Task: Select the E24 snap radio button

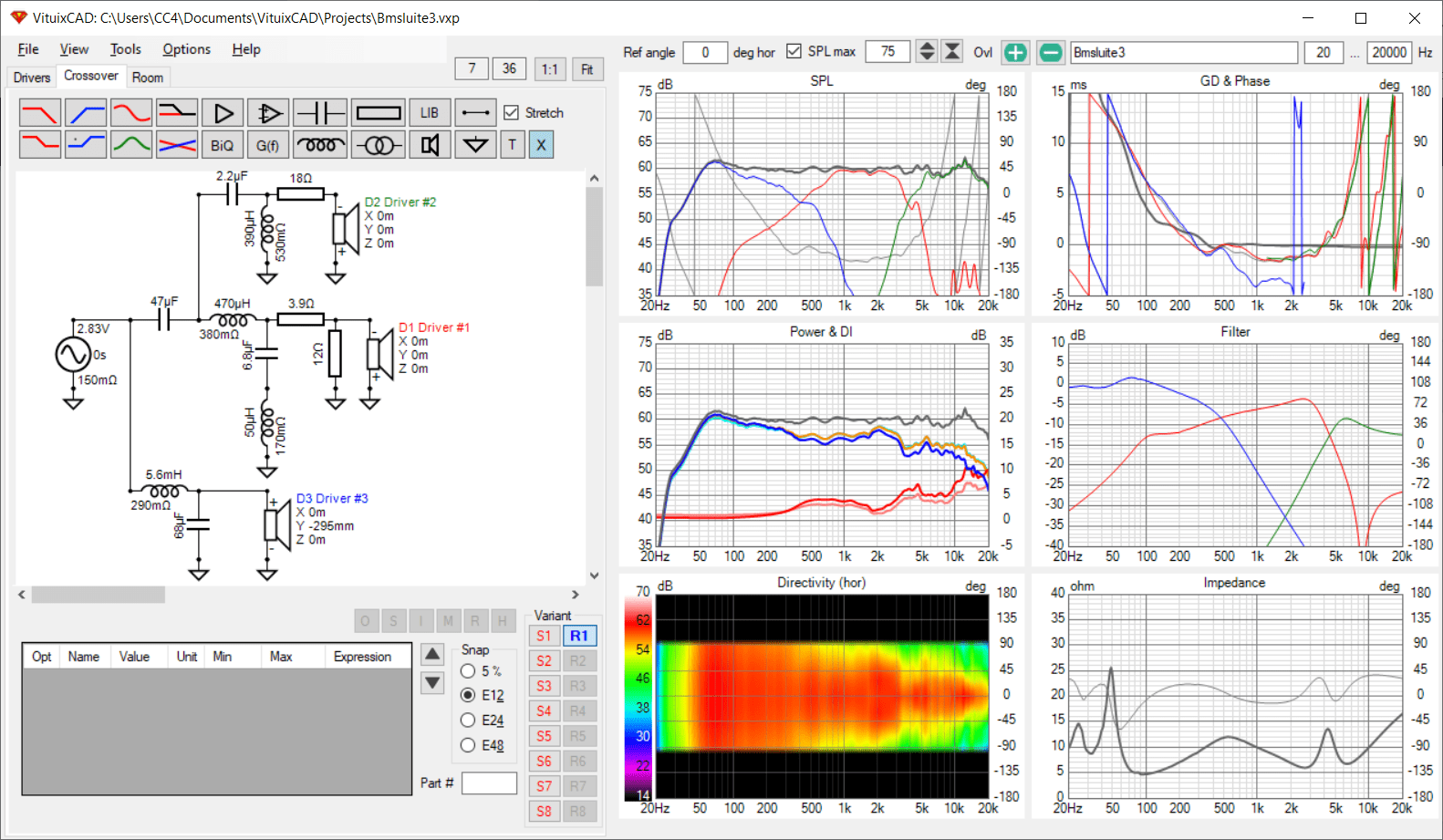Action: tap(468, 721)
